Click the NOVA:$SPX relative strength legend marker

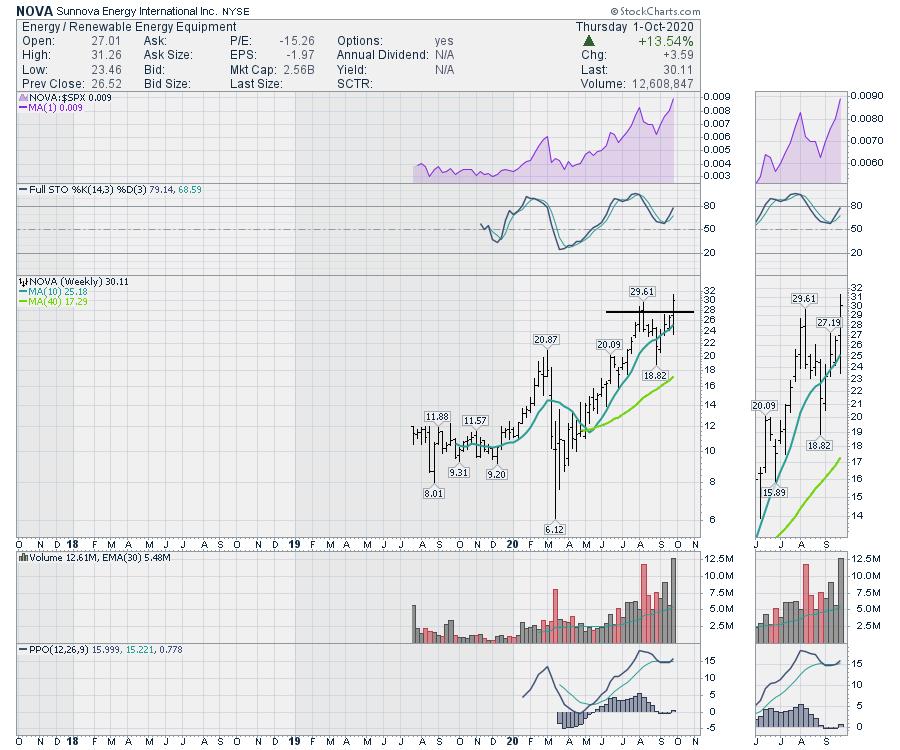[x=22, y=97]
